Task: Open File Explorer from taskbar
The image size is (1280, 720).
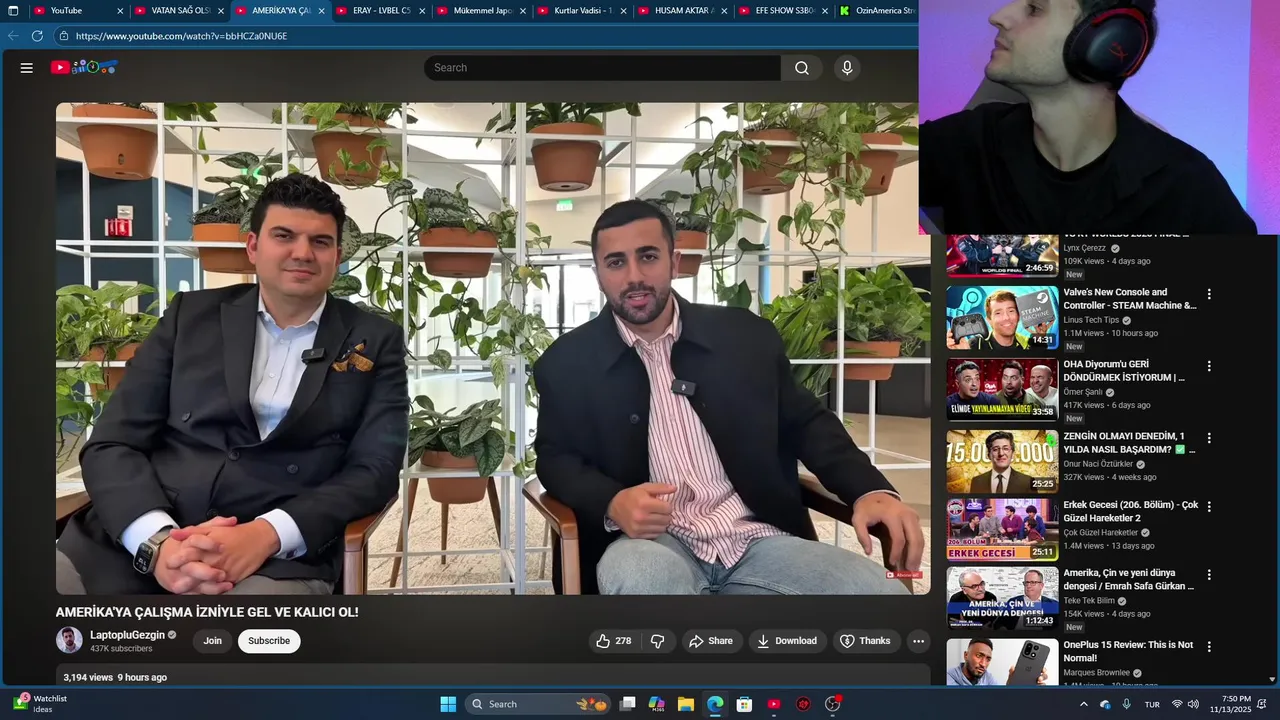Action: pyautogui.click(x=686, y=704)
